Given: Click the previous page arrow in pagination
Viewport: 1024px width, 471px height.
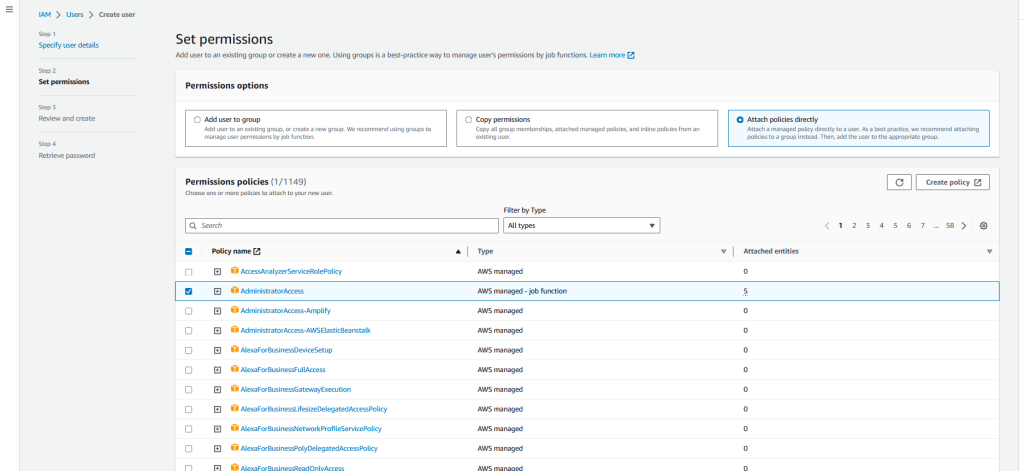Looking at the screenshot, I should [x=827, y=225].
